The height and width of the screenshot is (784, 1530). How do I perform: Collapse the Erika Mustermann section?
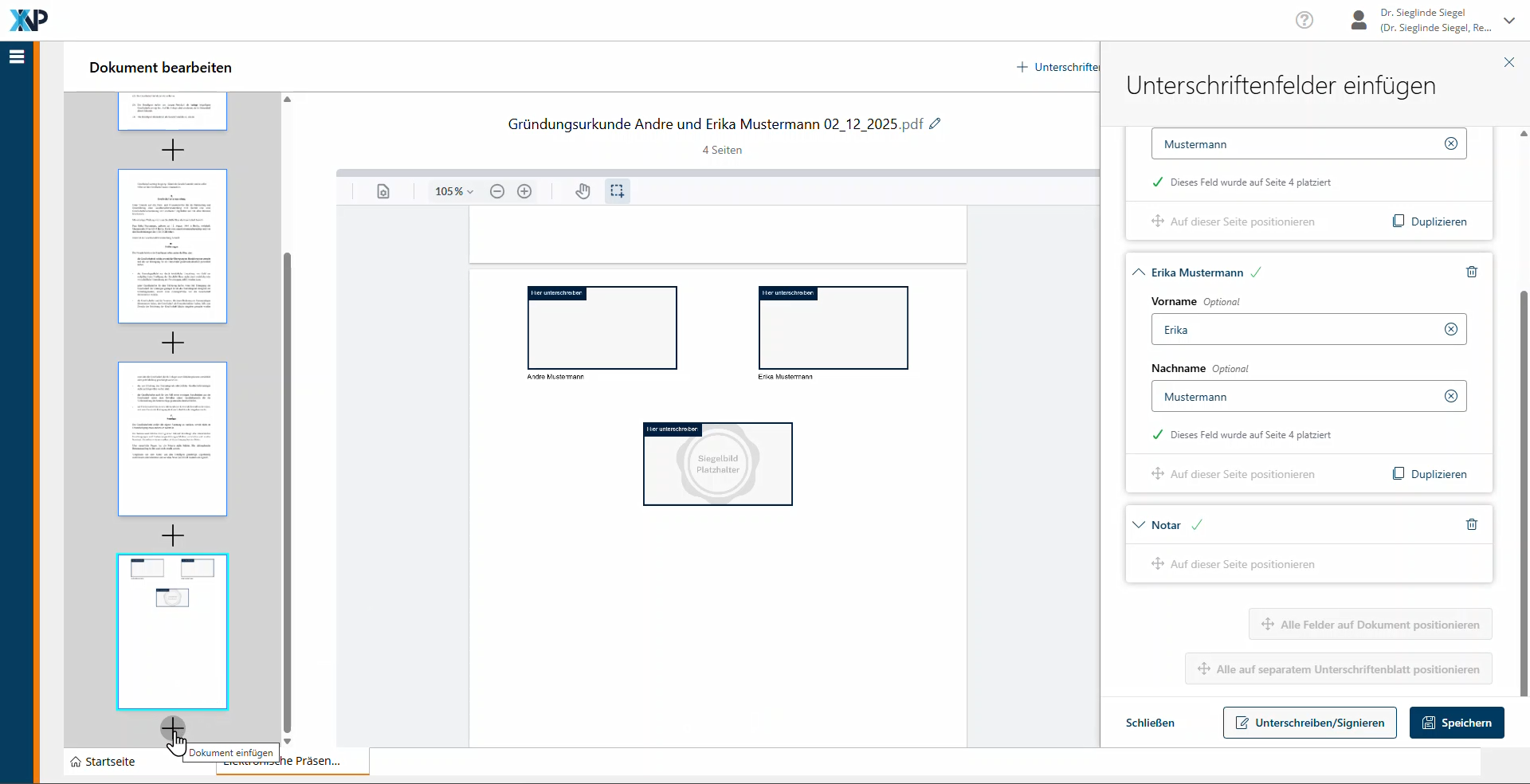[x=1139, y=272]
